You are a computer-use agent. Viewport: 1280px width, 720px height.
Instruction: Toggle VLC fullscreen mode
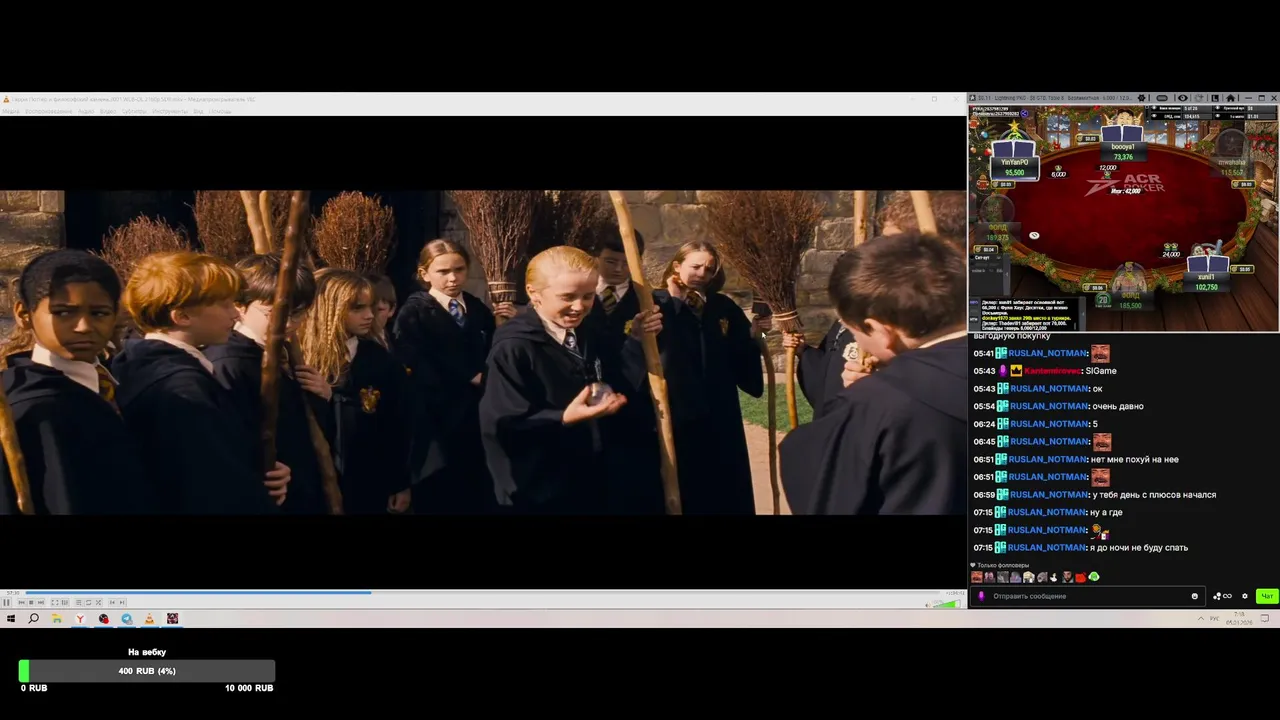[x=55, y=602]
